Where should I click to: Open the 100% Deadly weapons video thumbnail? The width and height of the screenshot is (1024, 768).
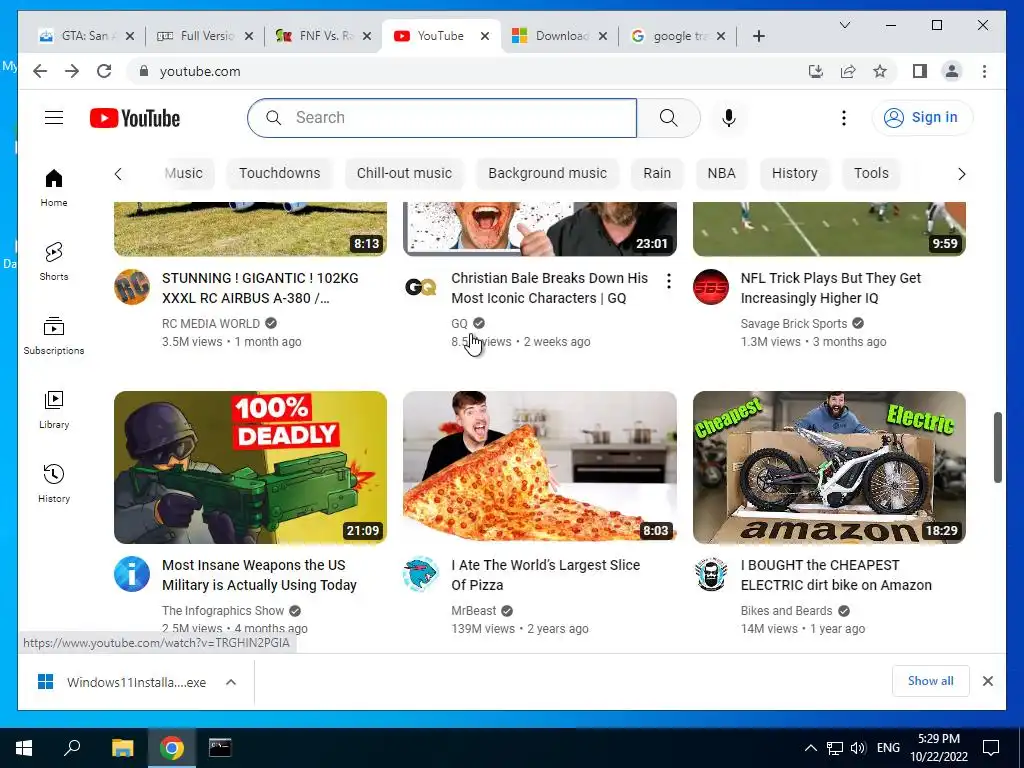(250, 468)
